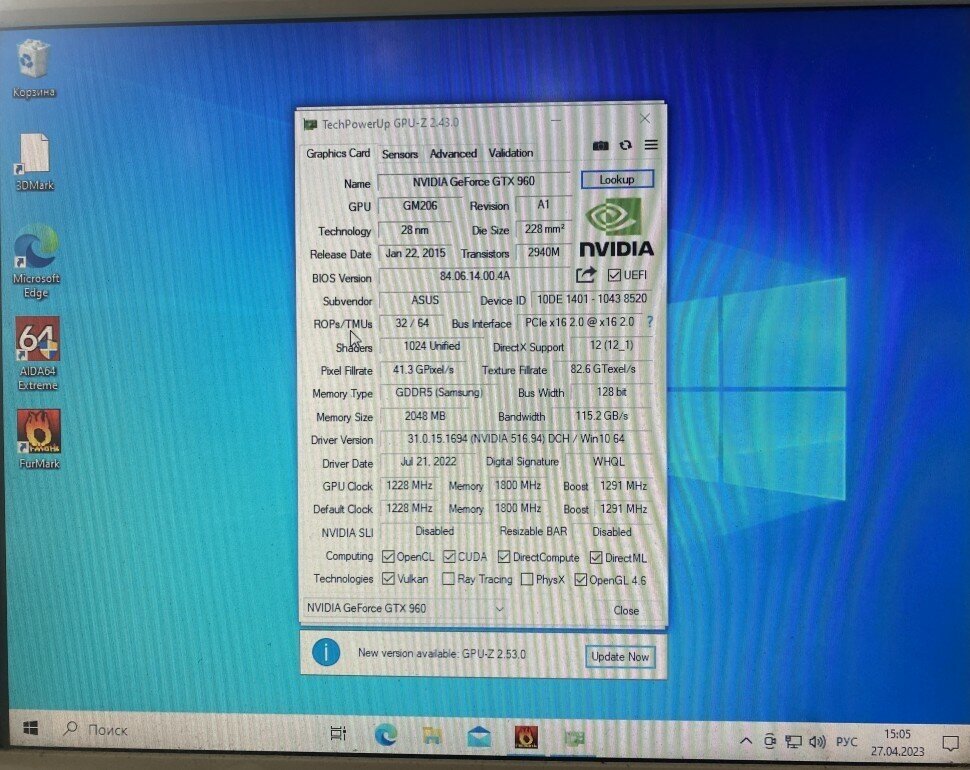Click the Lookup button

[x=617, y=179]
